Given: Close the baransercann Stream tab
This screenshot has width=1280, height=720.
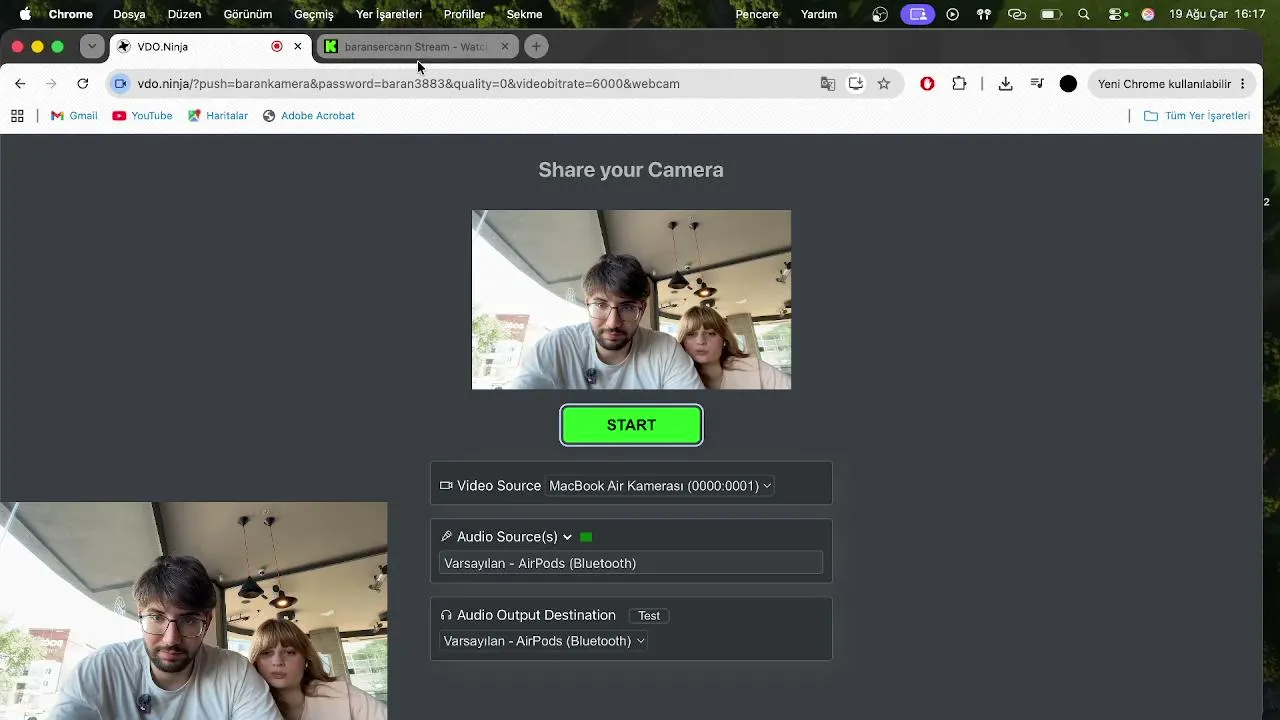Looking at the screenshot, I should click(505, 46).
